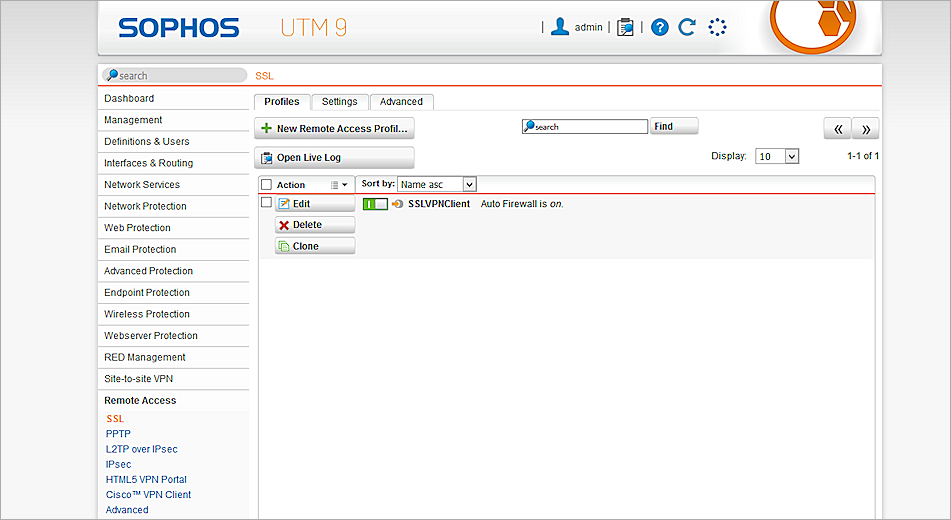Select L2TP over IPsec submenu
The height and width of the screenshot is (520, 951).
[x=142, y=449]
